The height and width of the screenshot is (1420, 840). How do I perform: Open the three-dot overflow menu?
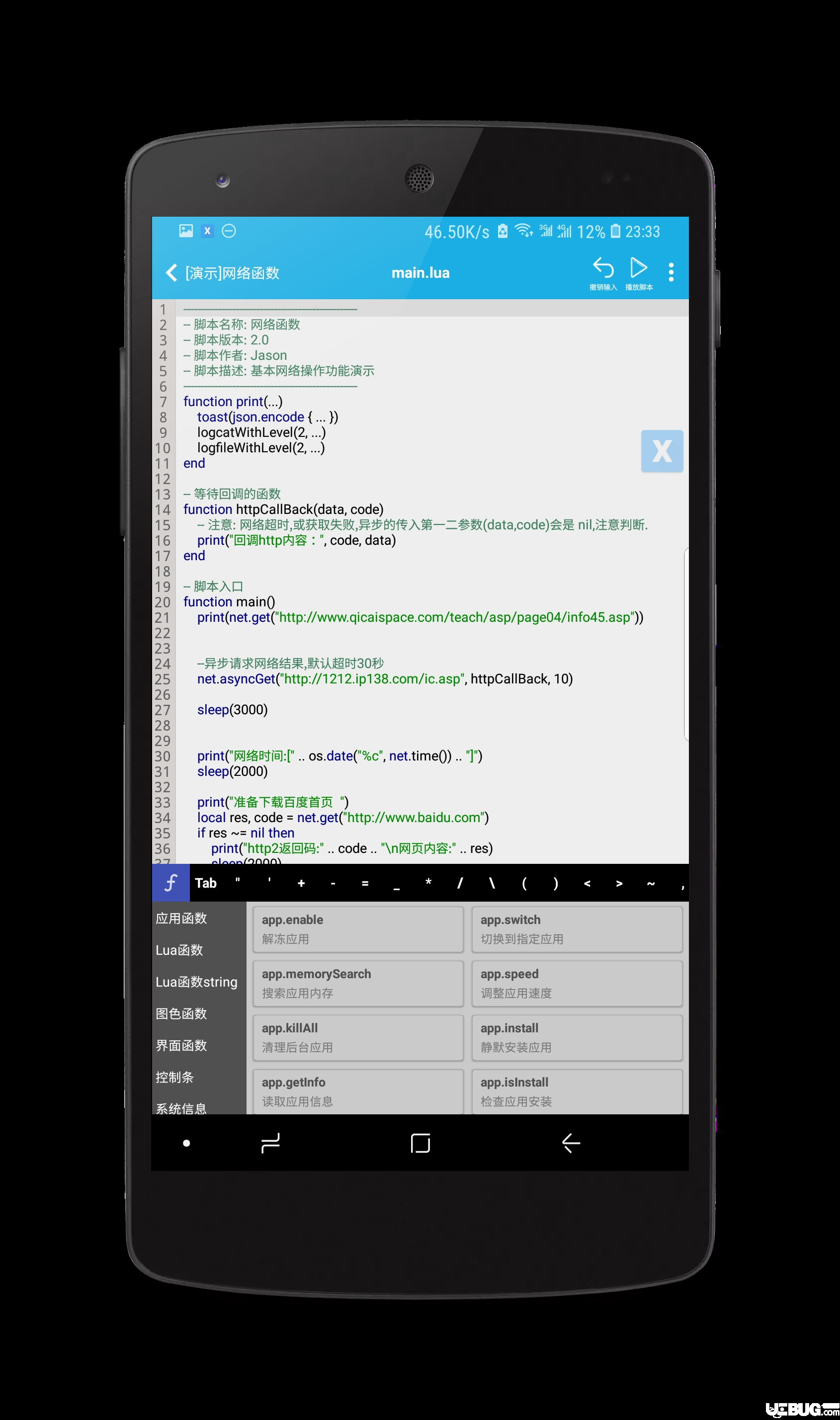point(671,272)
